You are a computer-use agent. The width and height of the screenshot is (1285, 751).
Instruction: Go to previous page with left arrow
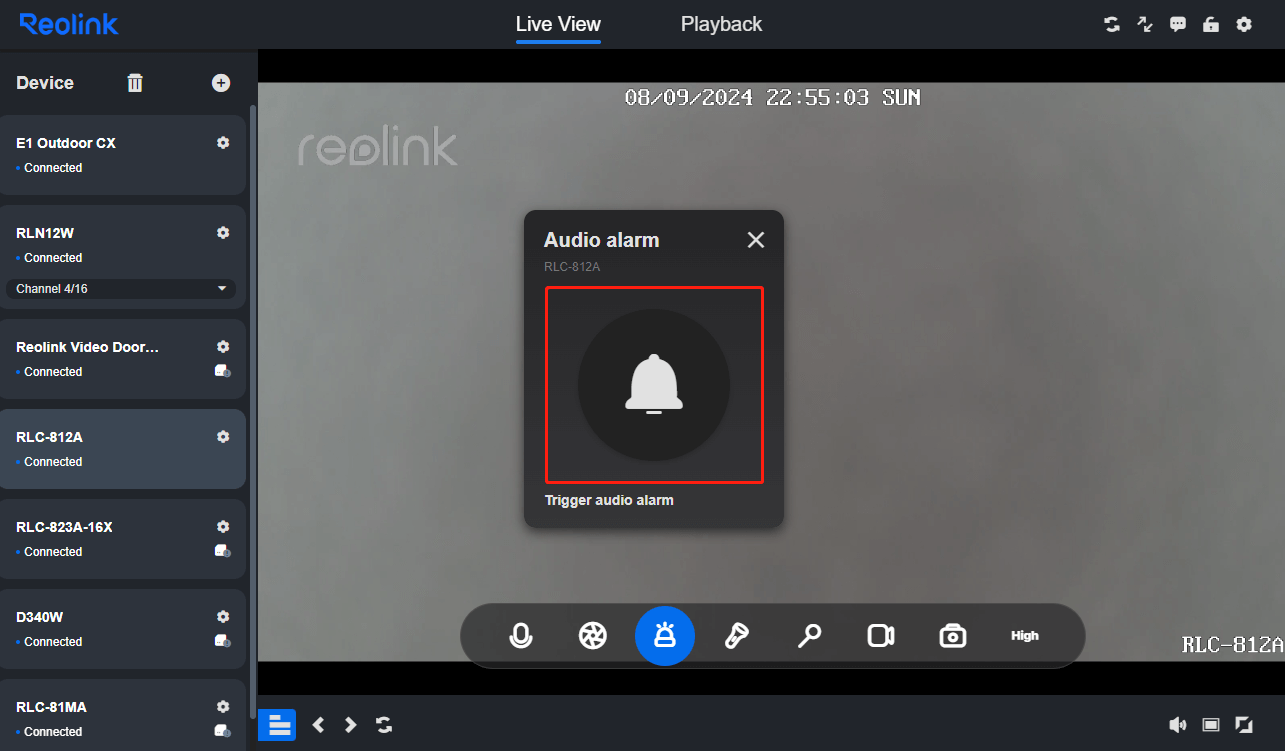click(318, 725)
